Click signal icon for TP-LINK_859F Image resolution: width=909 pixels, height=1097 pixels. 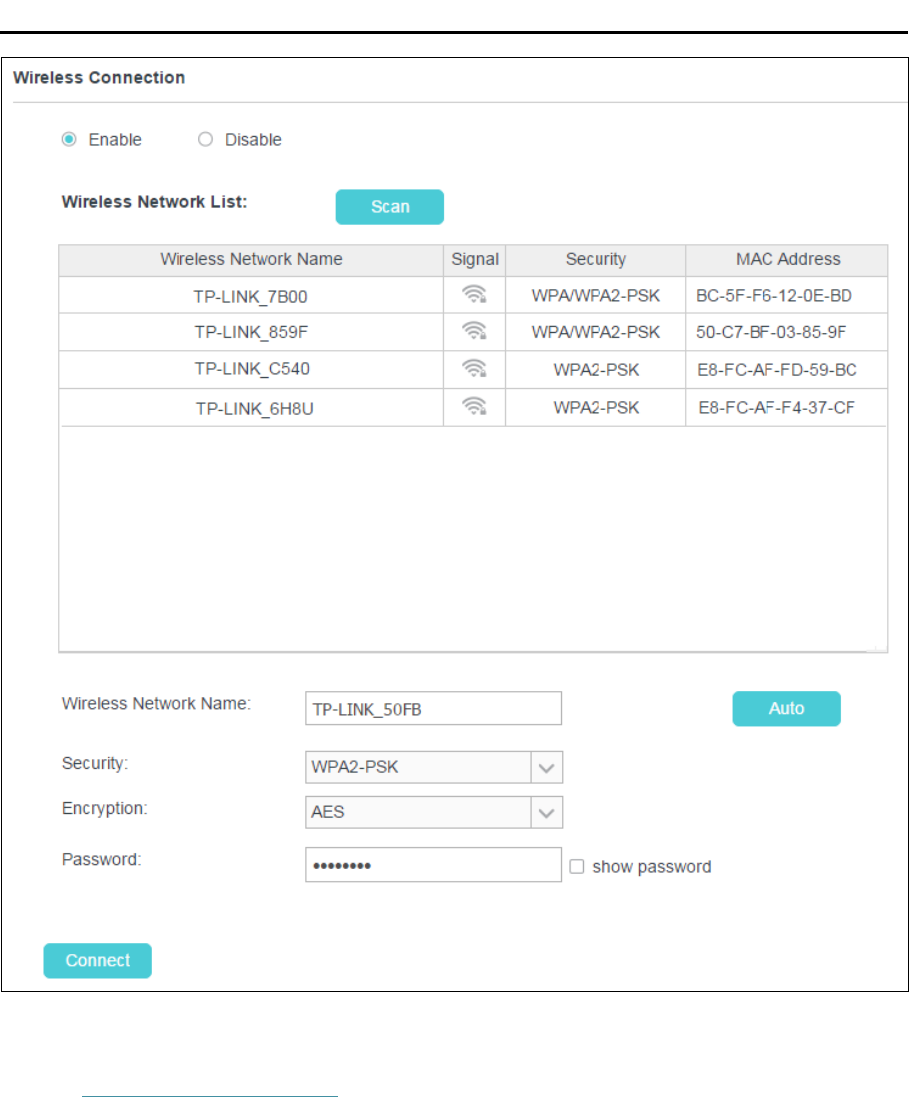[474, 332]
